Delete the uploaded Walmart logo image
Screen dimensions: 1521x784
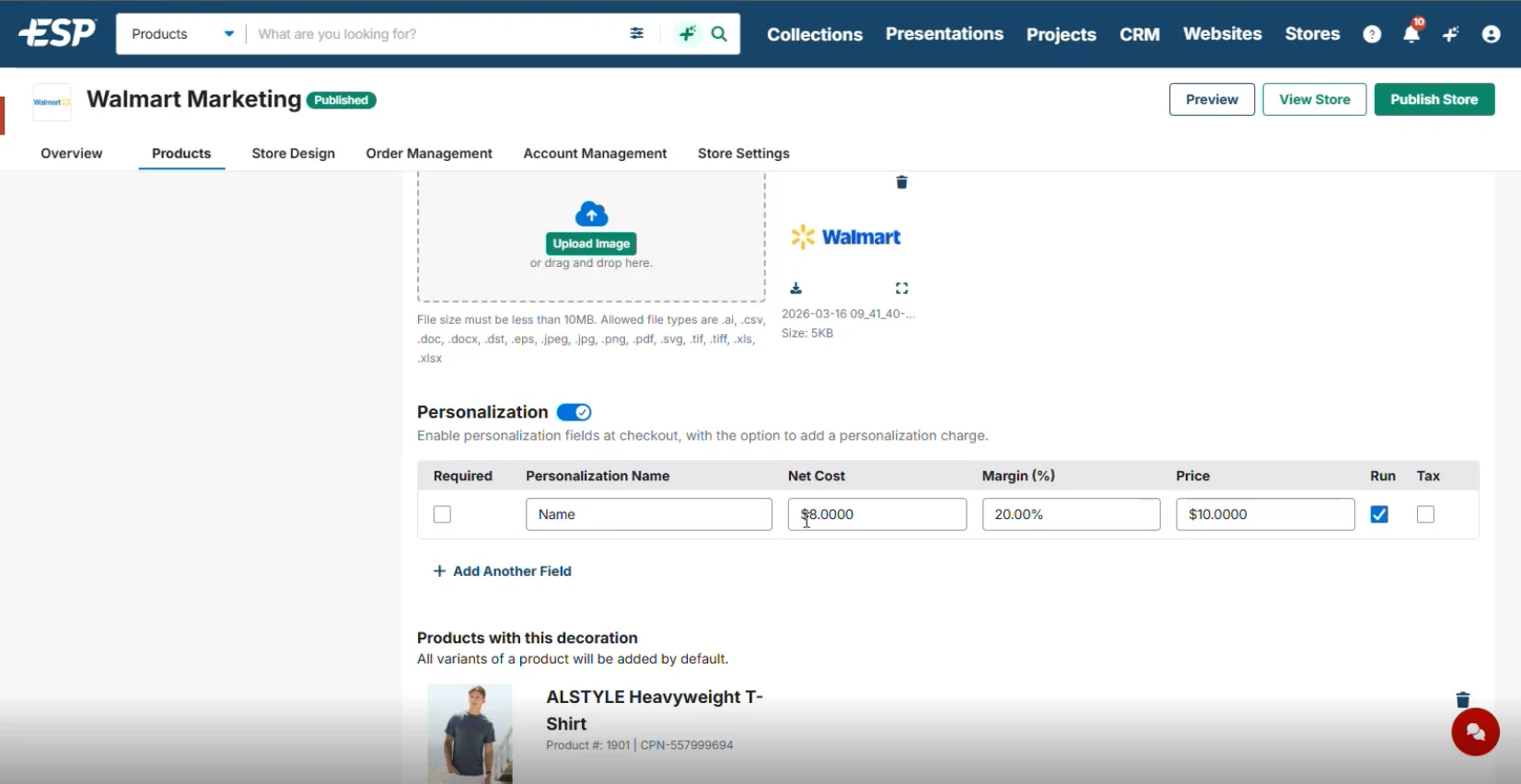pos(901,182)
